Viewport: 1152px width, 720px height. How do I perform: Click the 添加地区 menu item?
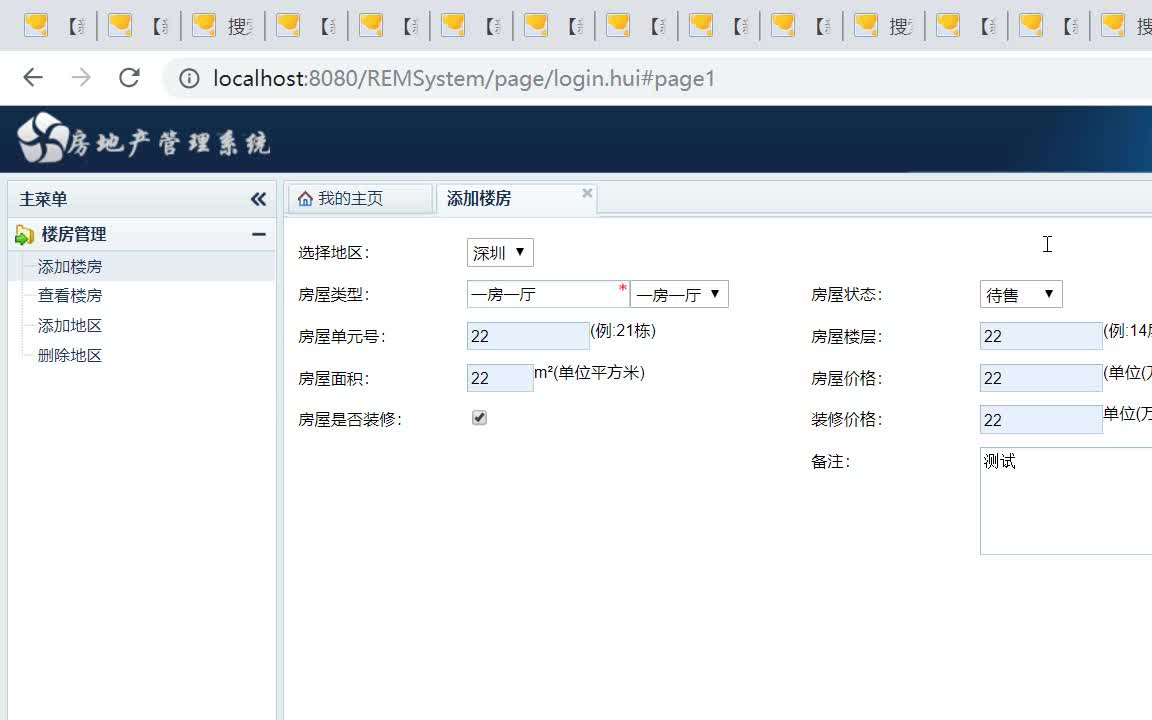click(x=69, y=325)
